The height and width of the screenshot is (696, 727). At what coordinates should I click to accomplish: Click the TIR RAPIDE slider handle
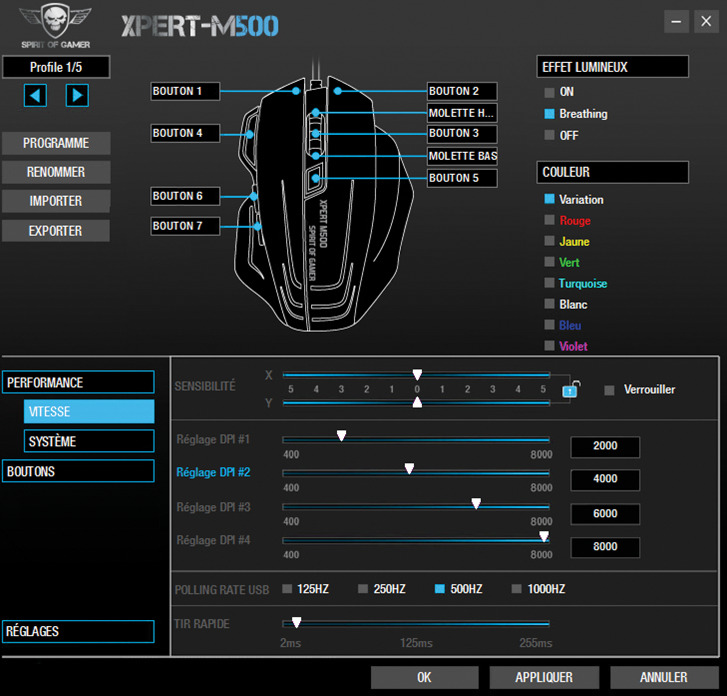[297, 622]
